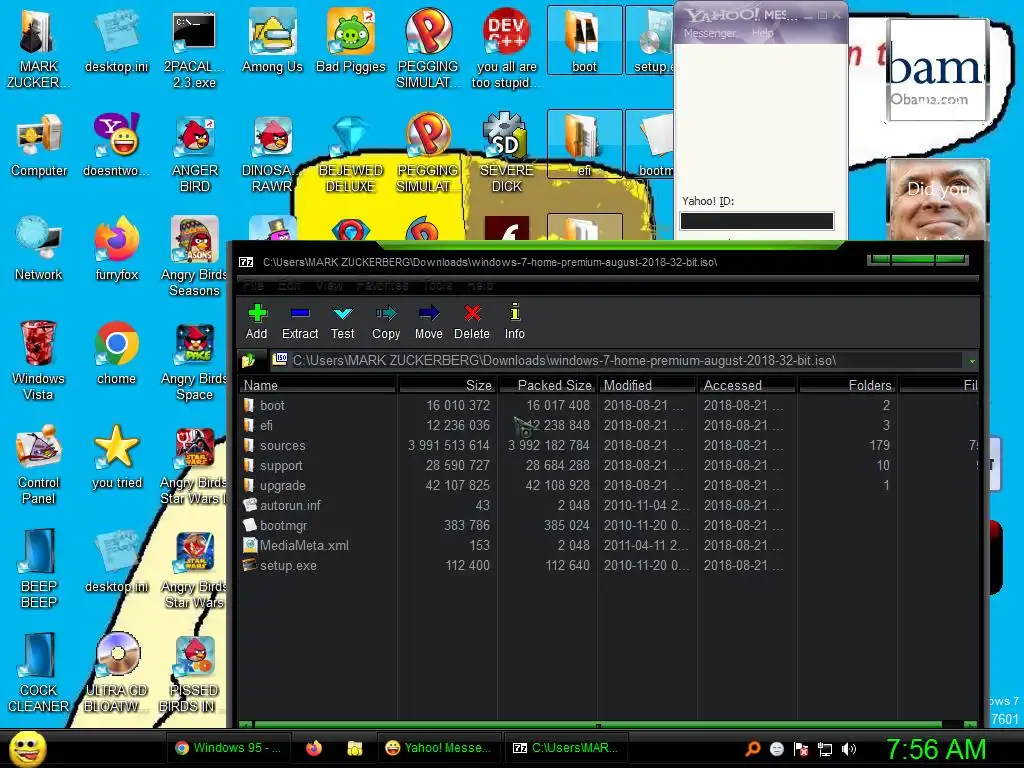Sort by the Packed Size column header

click(548, 385)
